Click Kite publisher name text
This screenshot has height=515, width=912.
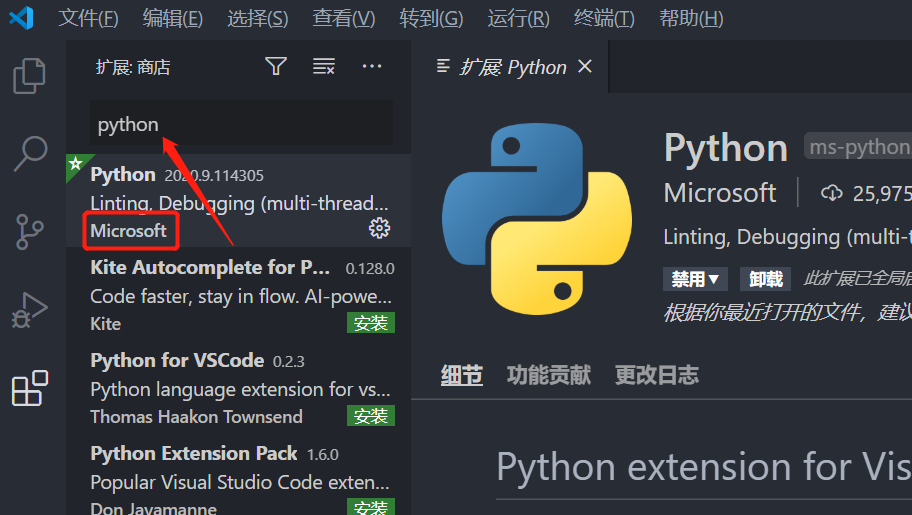[x=106, y=324]
